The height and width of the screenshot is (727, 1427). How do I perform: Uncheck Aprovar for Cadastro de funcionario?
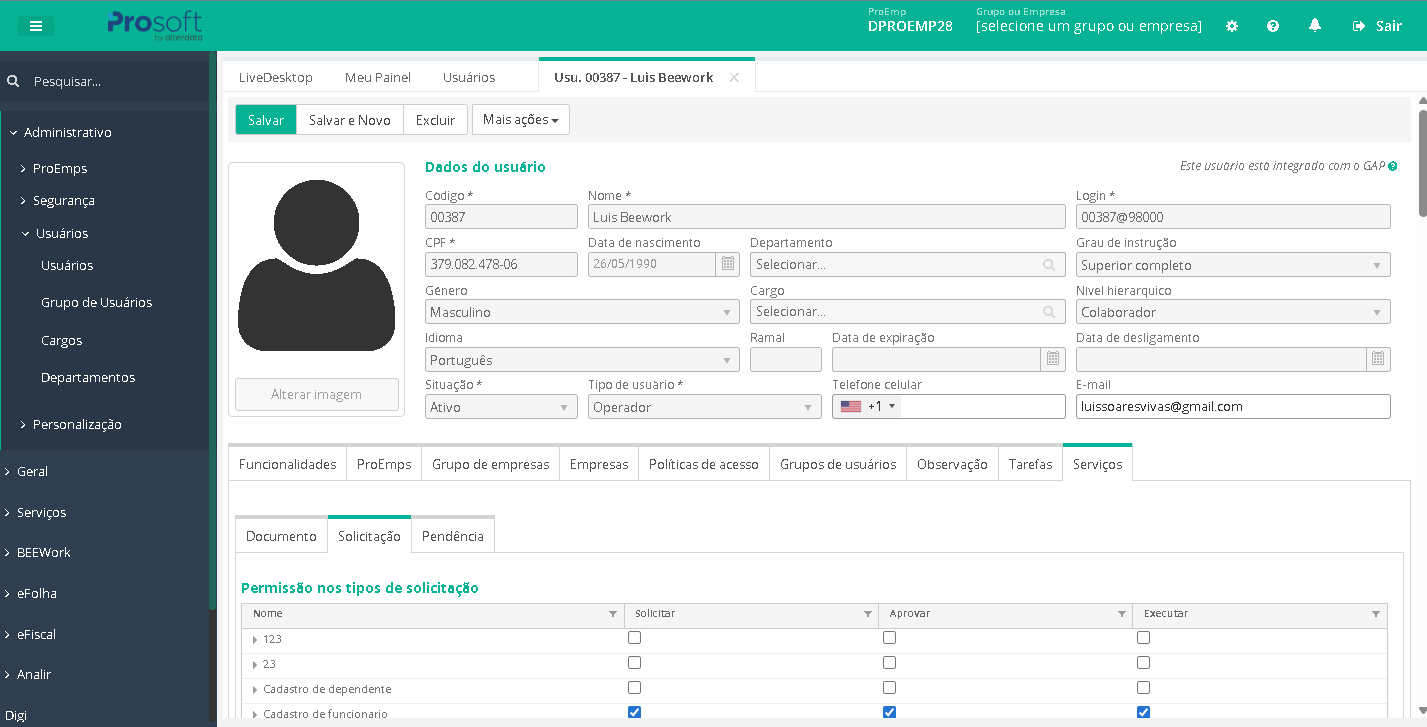tap(889, 712)
